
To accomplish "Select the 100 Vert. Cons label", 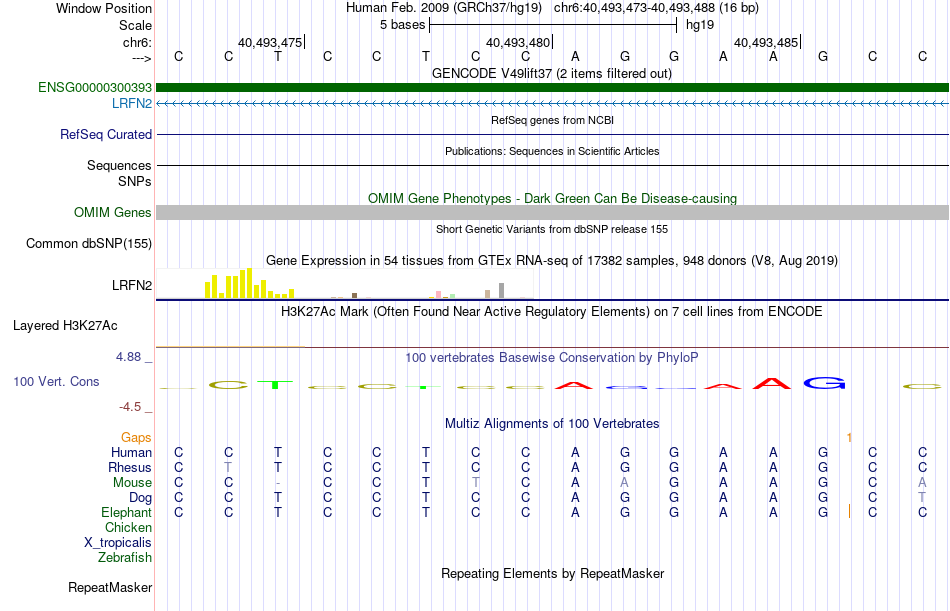I will point(56,381).
